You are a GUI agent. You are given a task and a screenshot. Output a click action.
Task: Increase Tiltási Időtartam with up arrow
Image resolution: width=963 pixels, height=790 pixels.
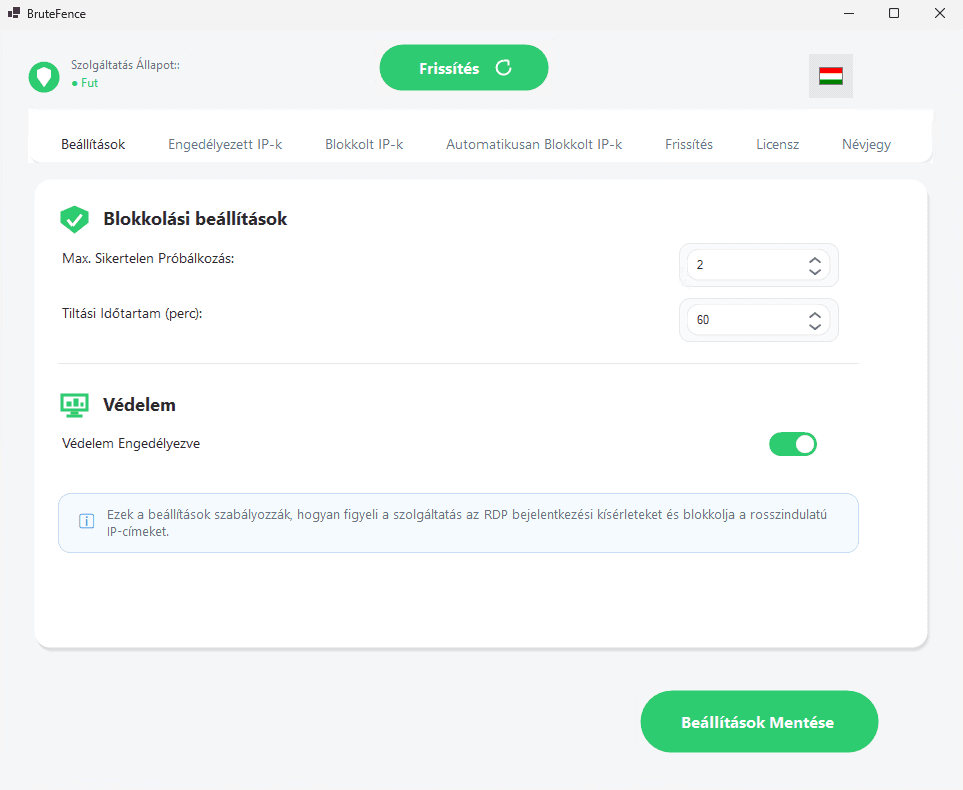pyautogui.click(x=815, y=314)
